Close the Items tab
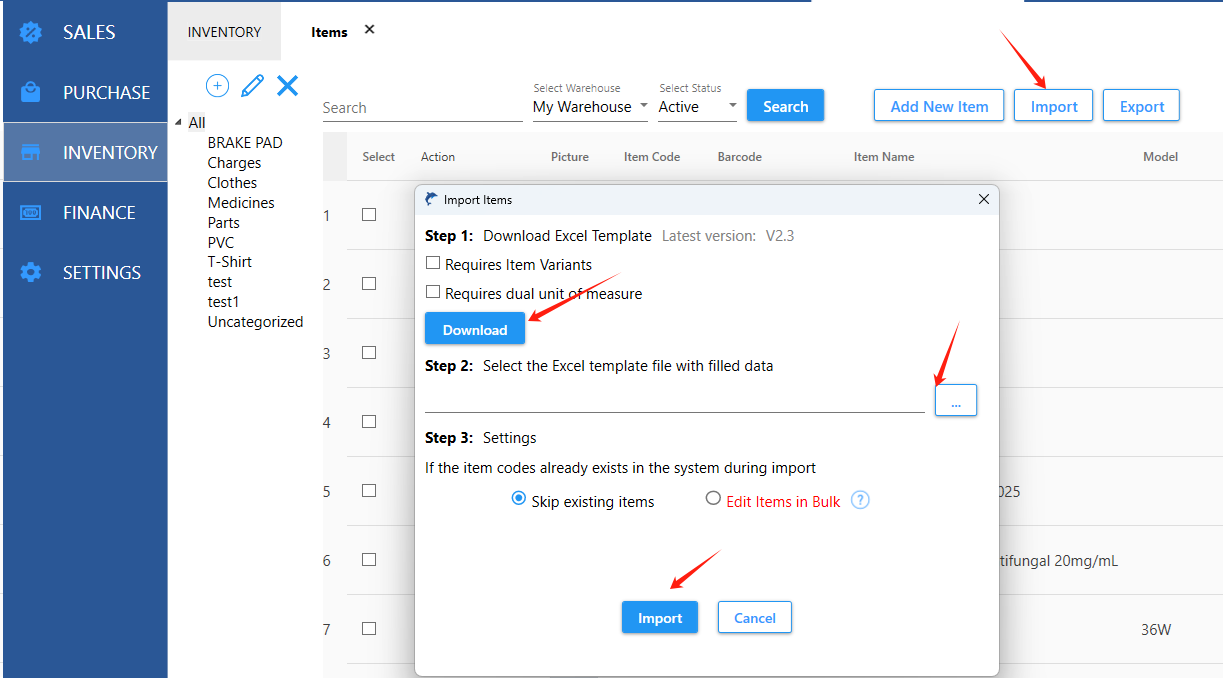This screenshot has height=678, width=1223. click(x=369, y=30)
